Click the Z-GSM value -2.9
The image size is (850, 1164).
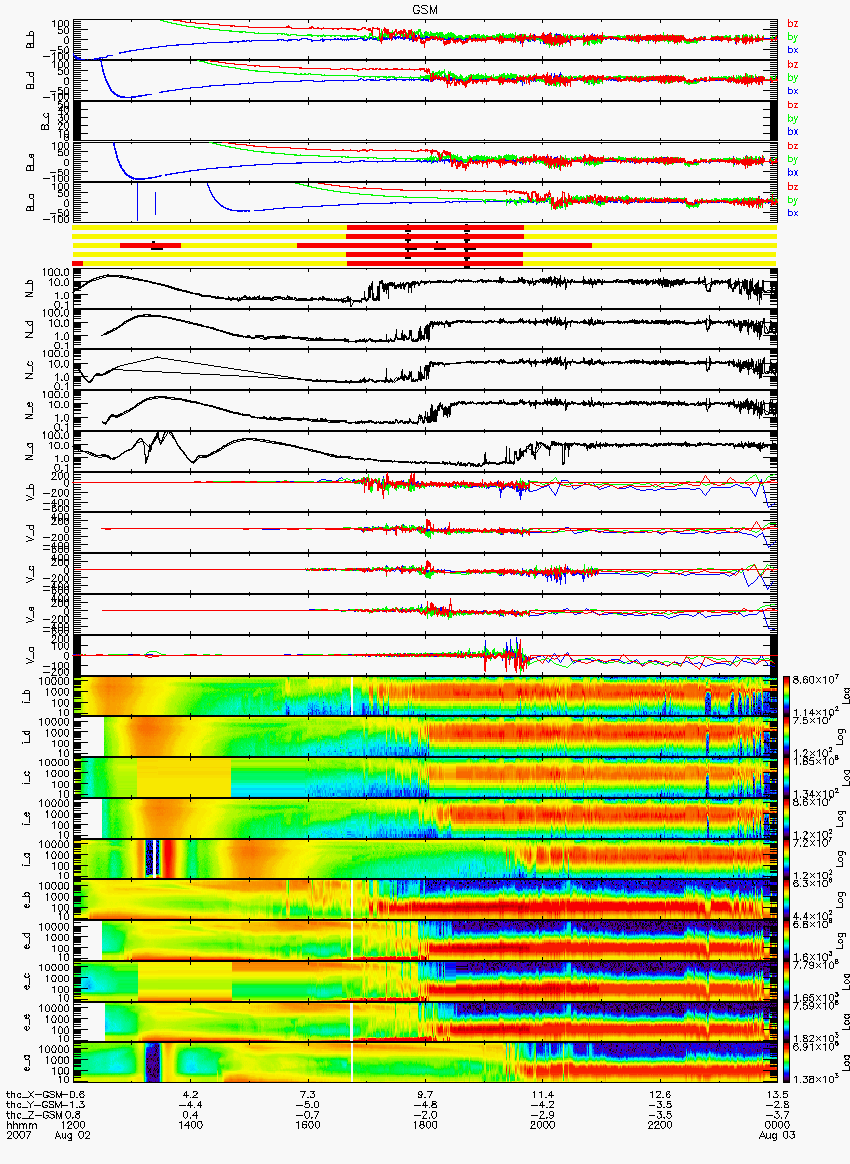point(543,1114)
